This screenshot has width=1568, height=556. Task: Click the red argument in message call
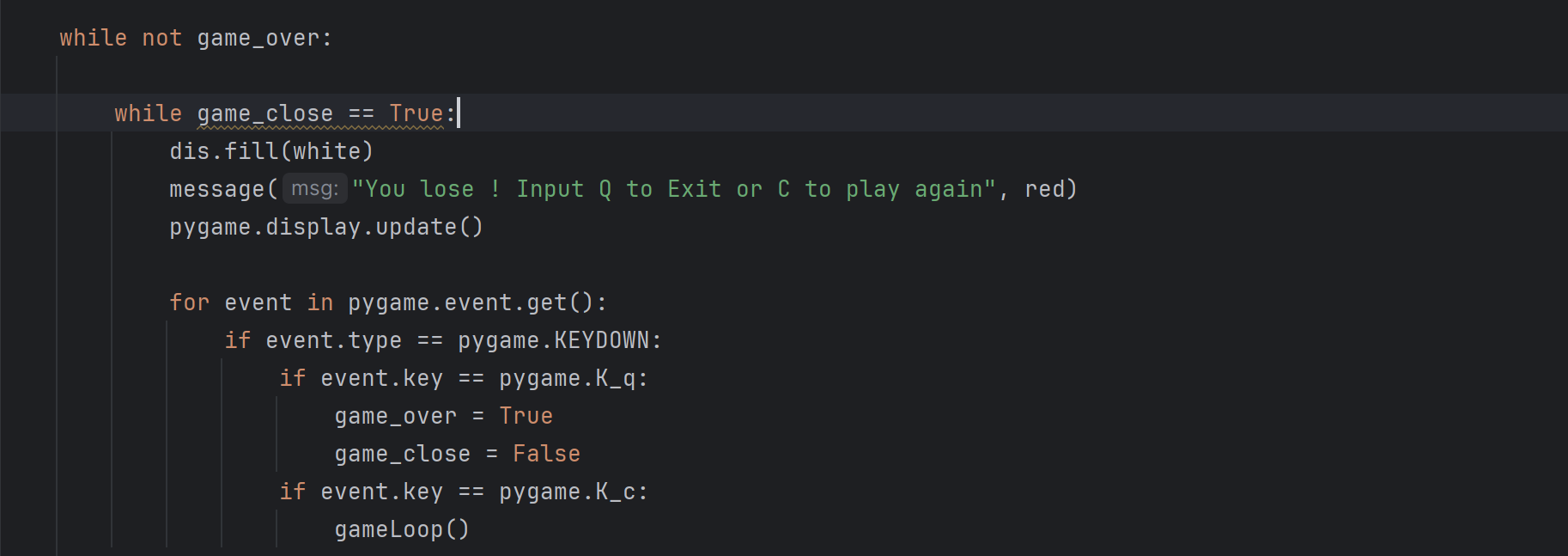pyautogui.click(x=1045, y=189)
